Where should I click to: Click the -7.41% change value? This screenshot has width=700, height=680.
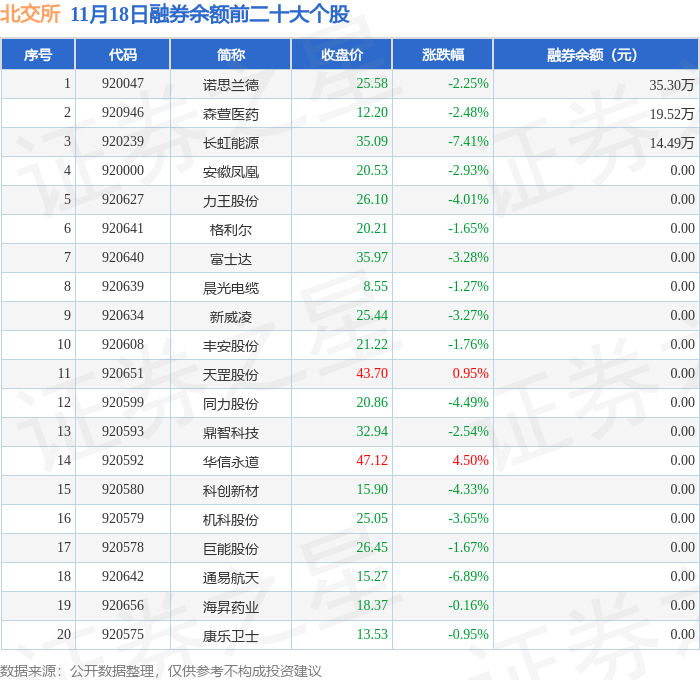[x=468, y=142]
